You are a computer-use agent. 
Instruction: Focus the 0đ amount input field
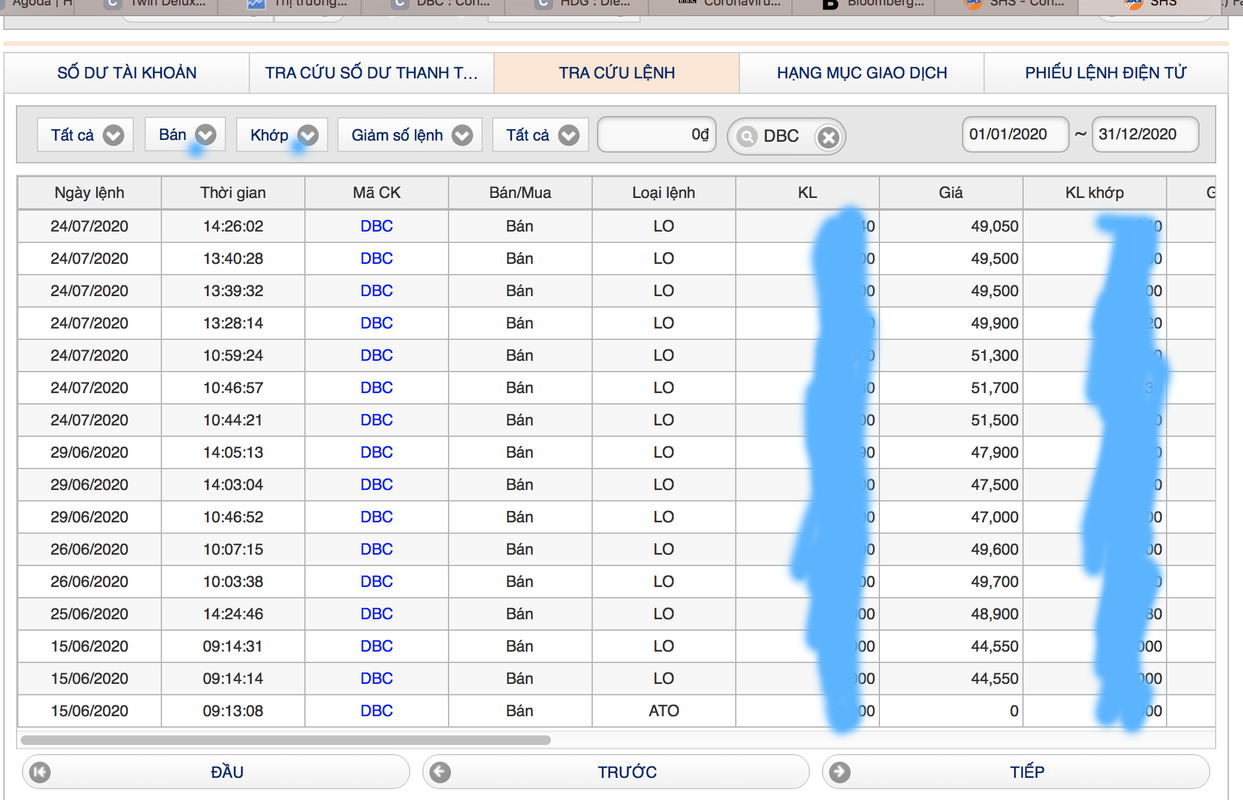click(x=657, y=135)
